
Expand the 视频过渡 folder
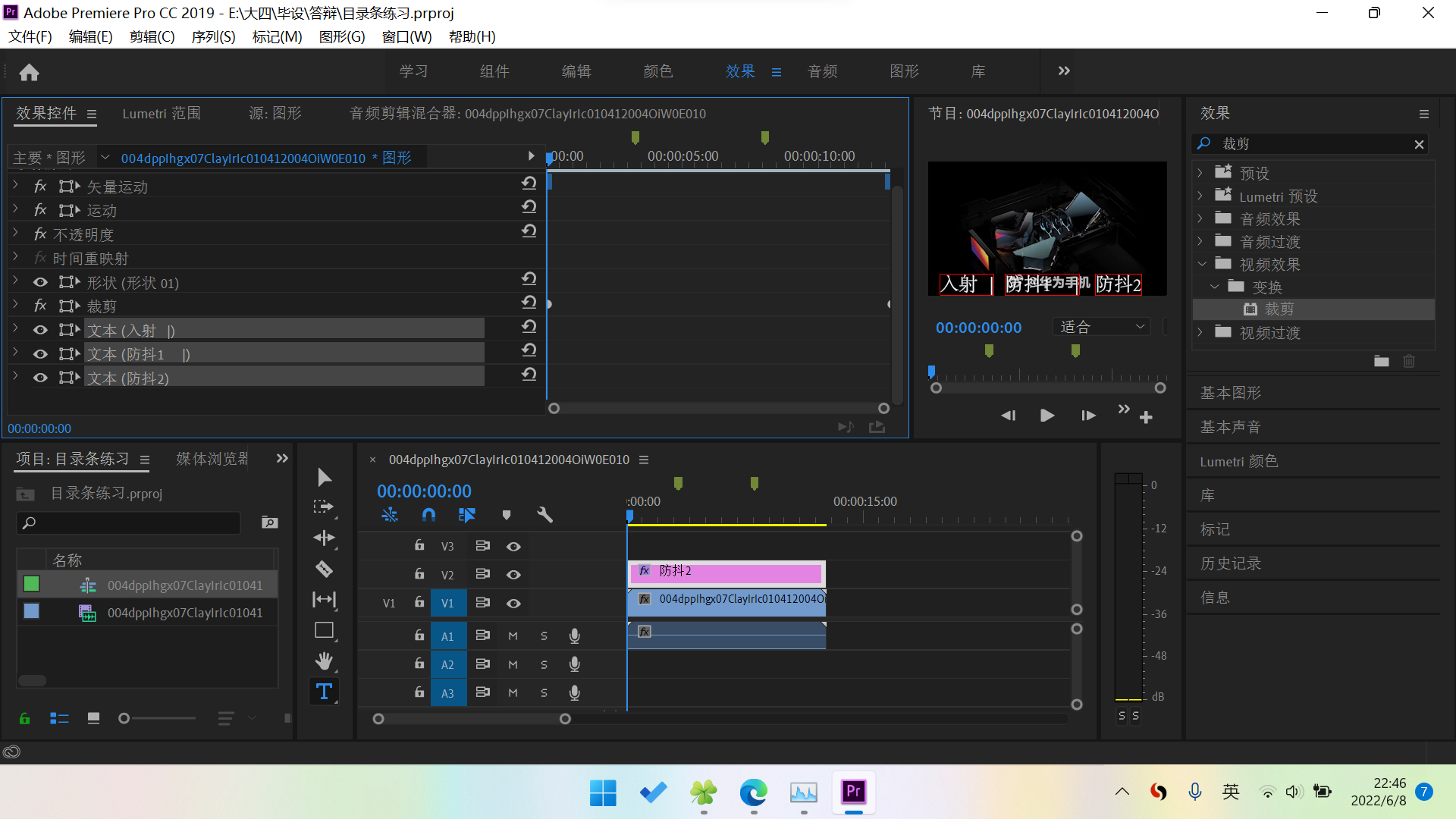pyautogui.click(x=1200, y=332)
